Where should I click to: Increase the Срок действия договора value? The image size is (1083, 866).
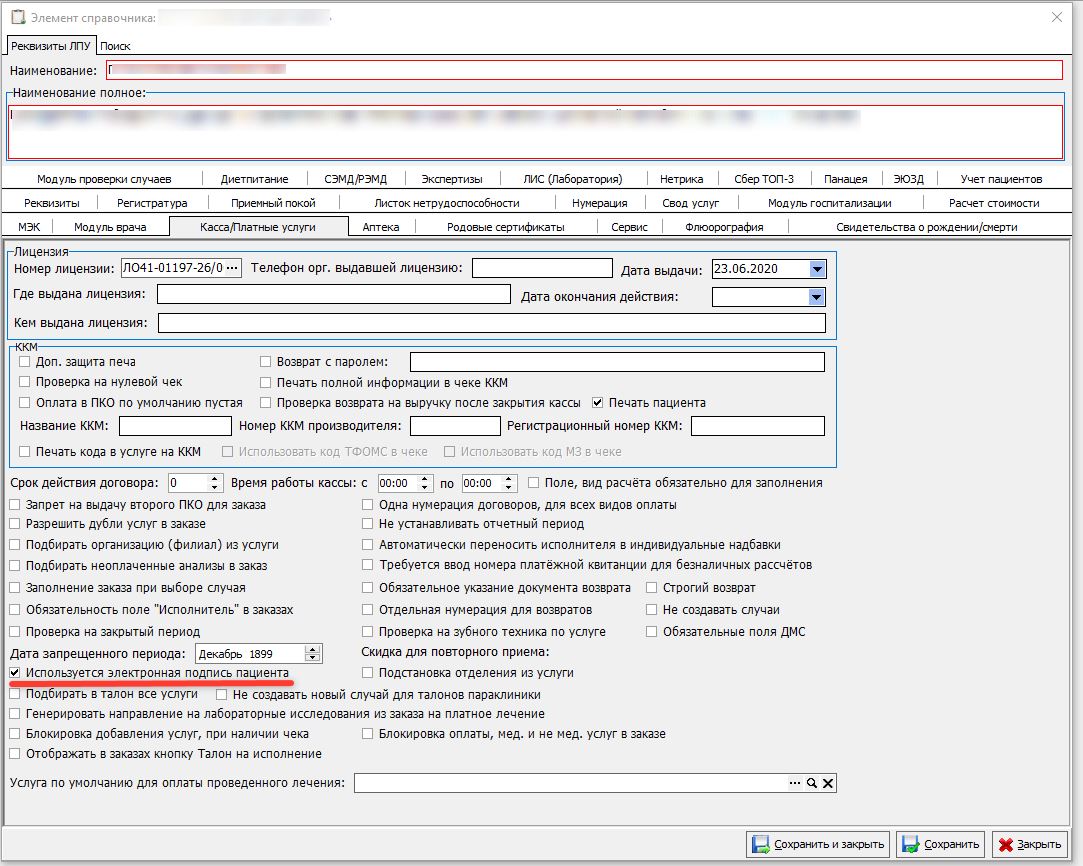(215, 479)
